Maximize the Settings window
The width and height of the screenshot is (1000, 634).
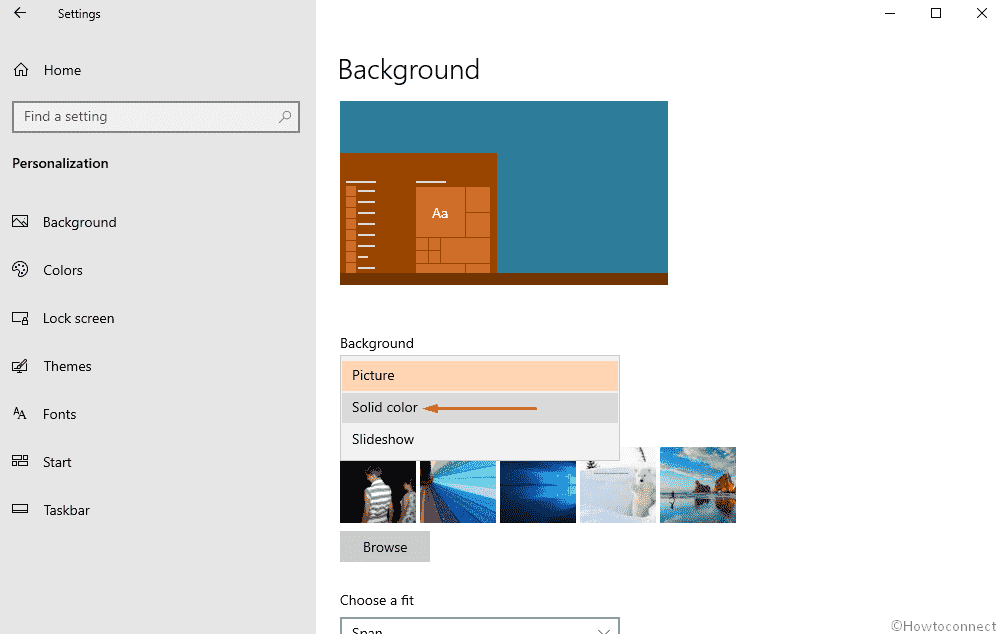pyautogui.click(x=936, y=13)
